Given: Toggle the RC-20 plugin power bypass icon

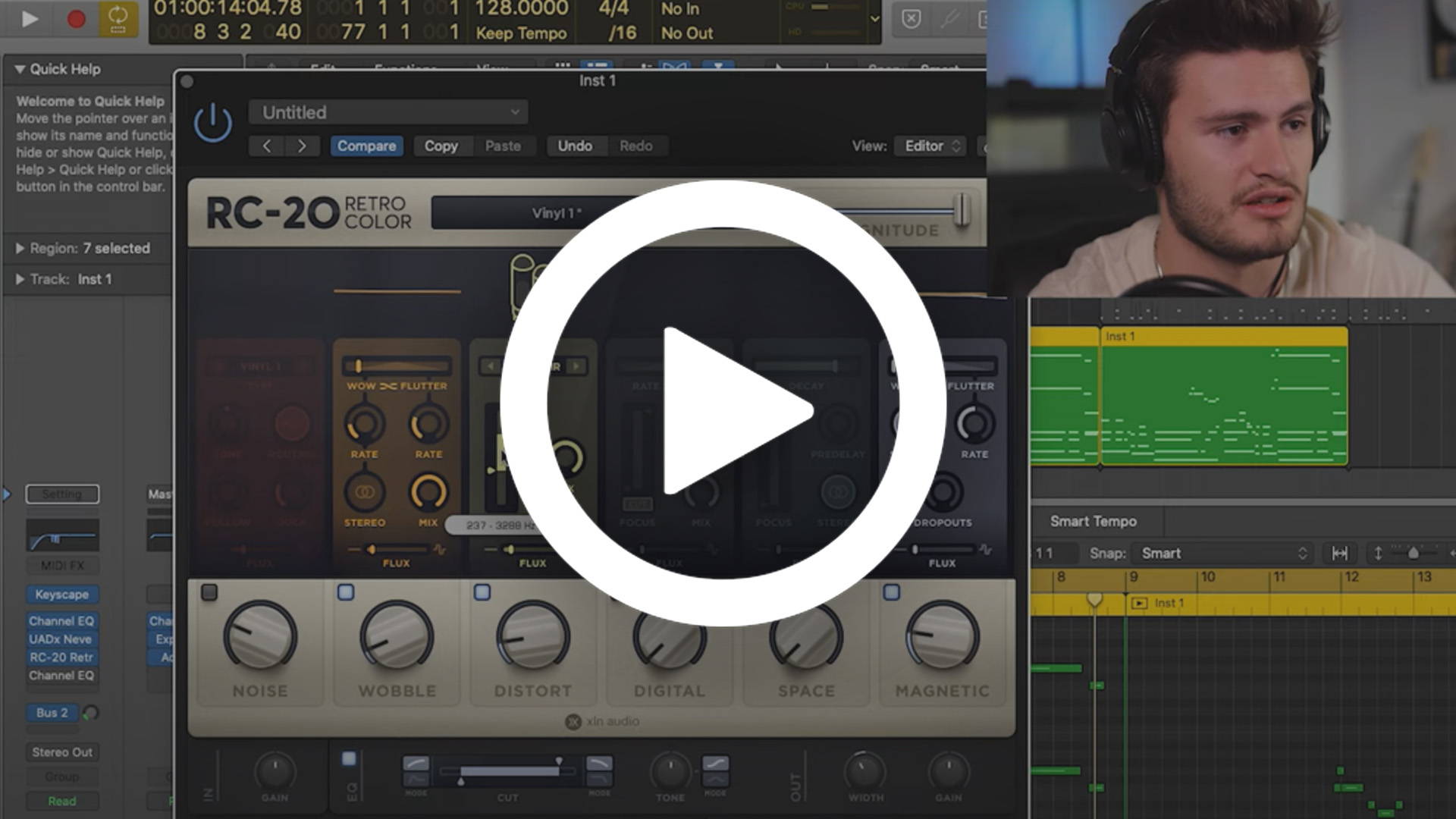Looking at the screenshot, I should tap(213, 122).
